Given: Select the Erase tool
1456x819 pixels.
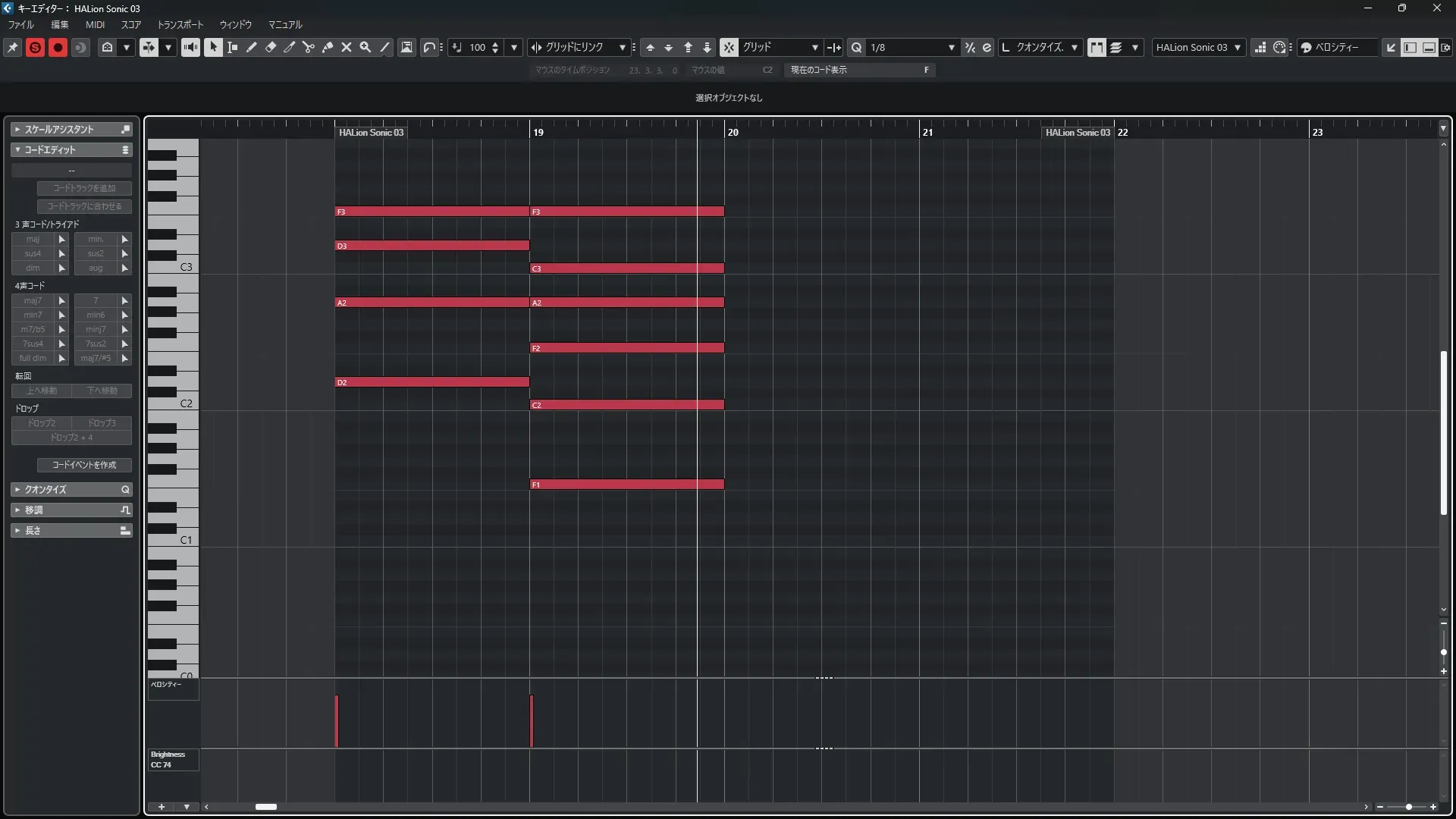Looking at the screenshot, I should click(271, 47).
